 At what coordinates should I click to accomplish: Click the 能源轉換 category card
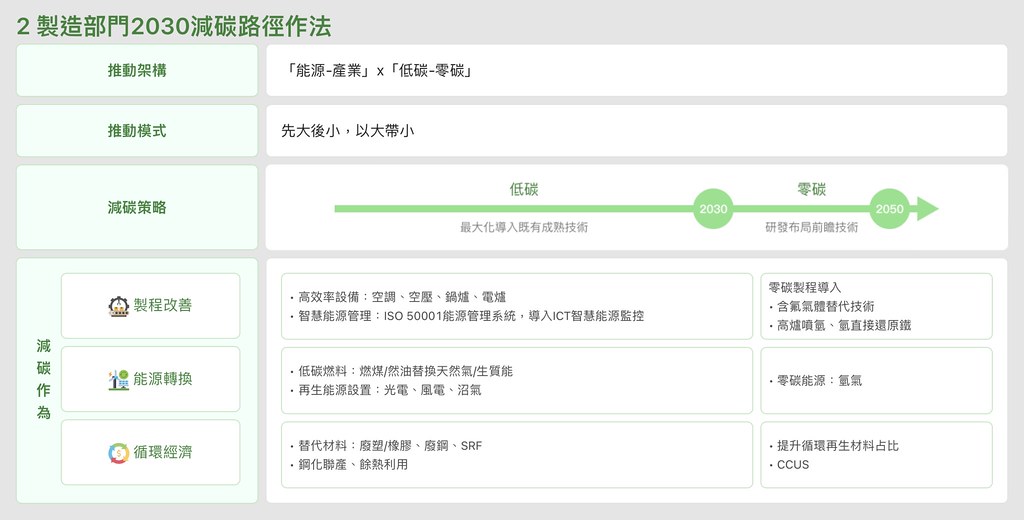[x=151, y=379]
